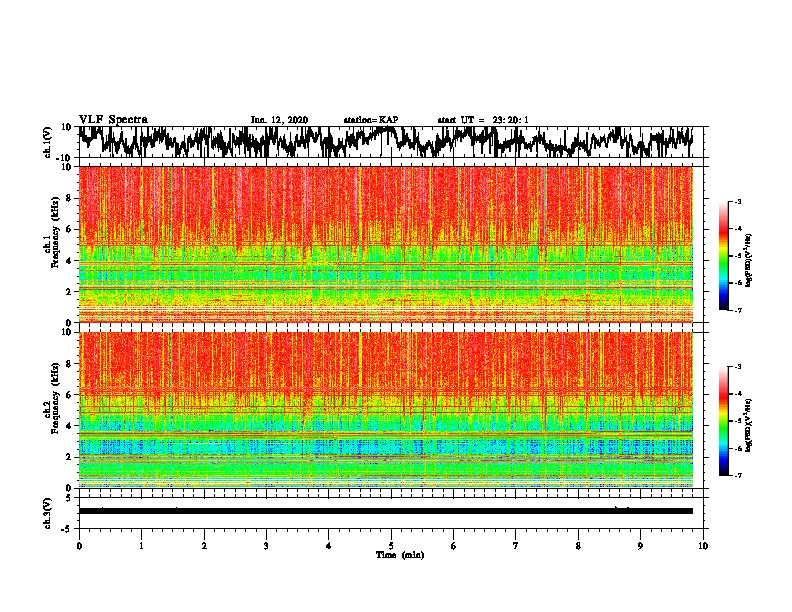Viewport: 792px width, 612px height.
Task: Click the ch.1 color bar unit label
Action: (x=749, y=260)
